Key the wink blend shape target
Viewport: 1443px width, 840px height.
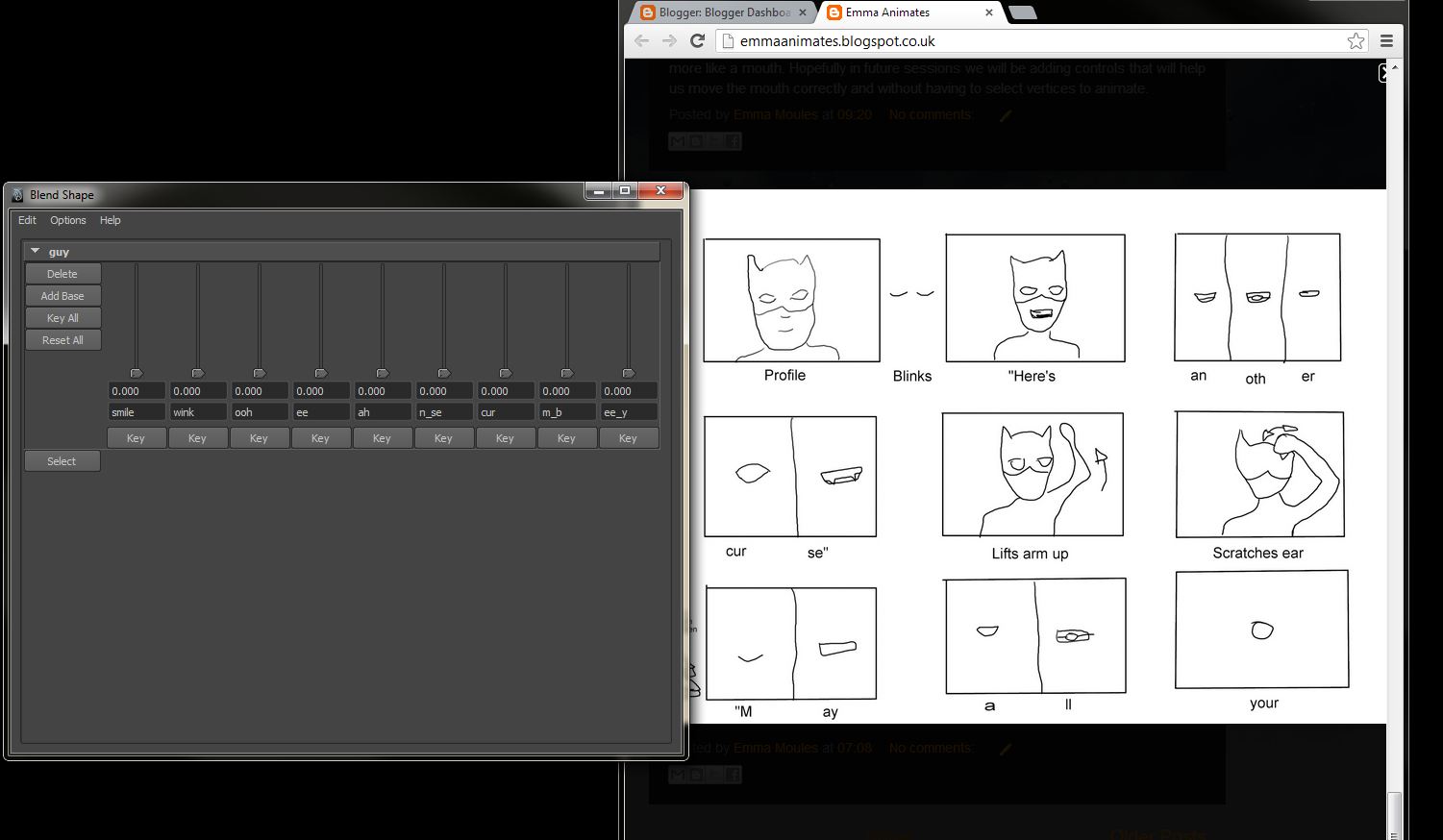click(198, 438)
